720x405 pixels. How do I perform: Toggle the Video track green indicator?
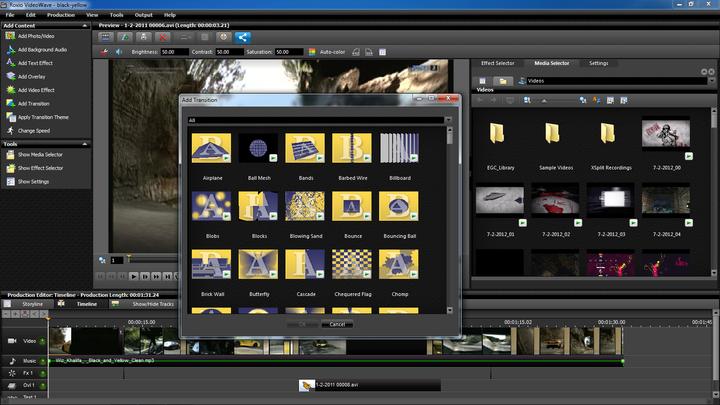point(42,341)
